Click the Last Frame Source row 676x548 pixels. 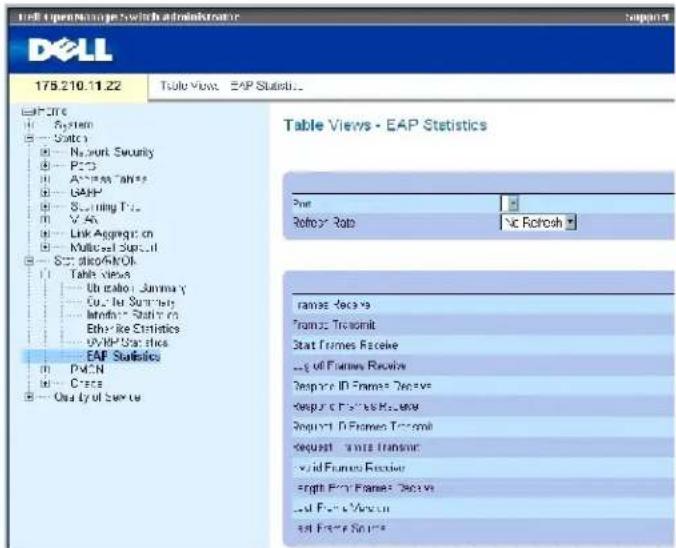coord(482,529)
